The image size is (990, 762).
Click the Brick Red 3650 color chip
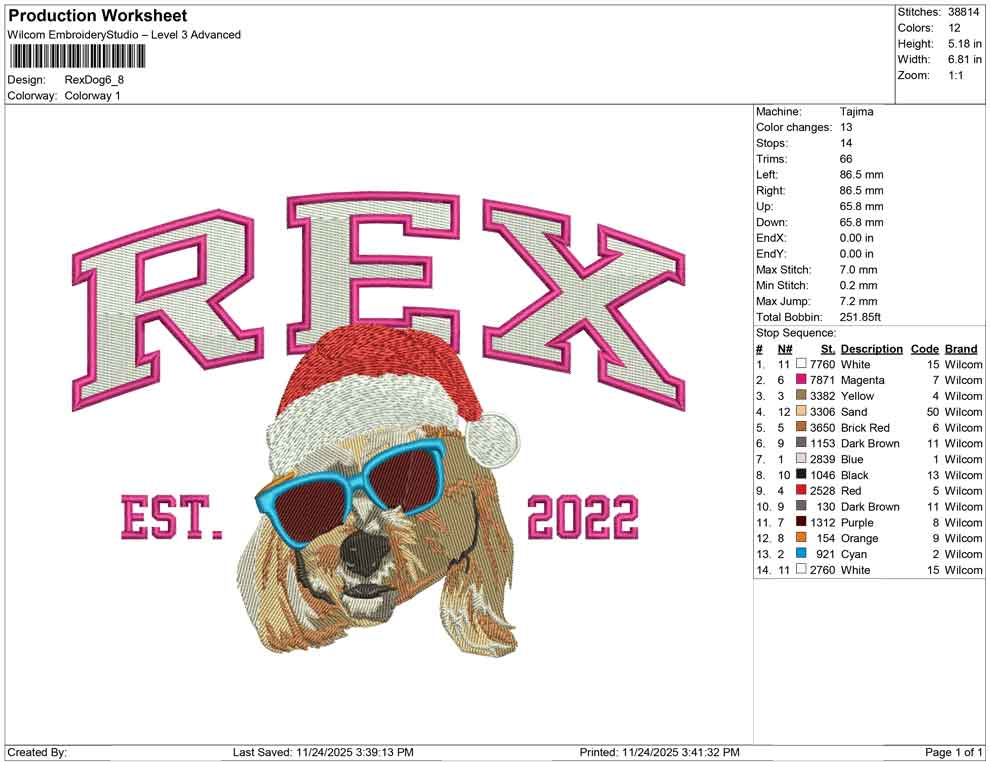coord(800,427)
